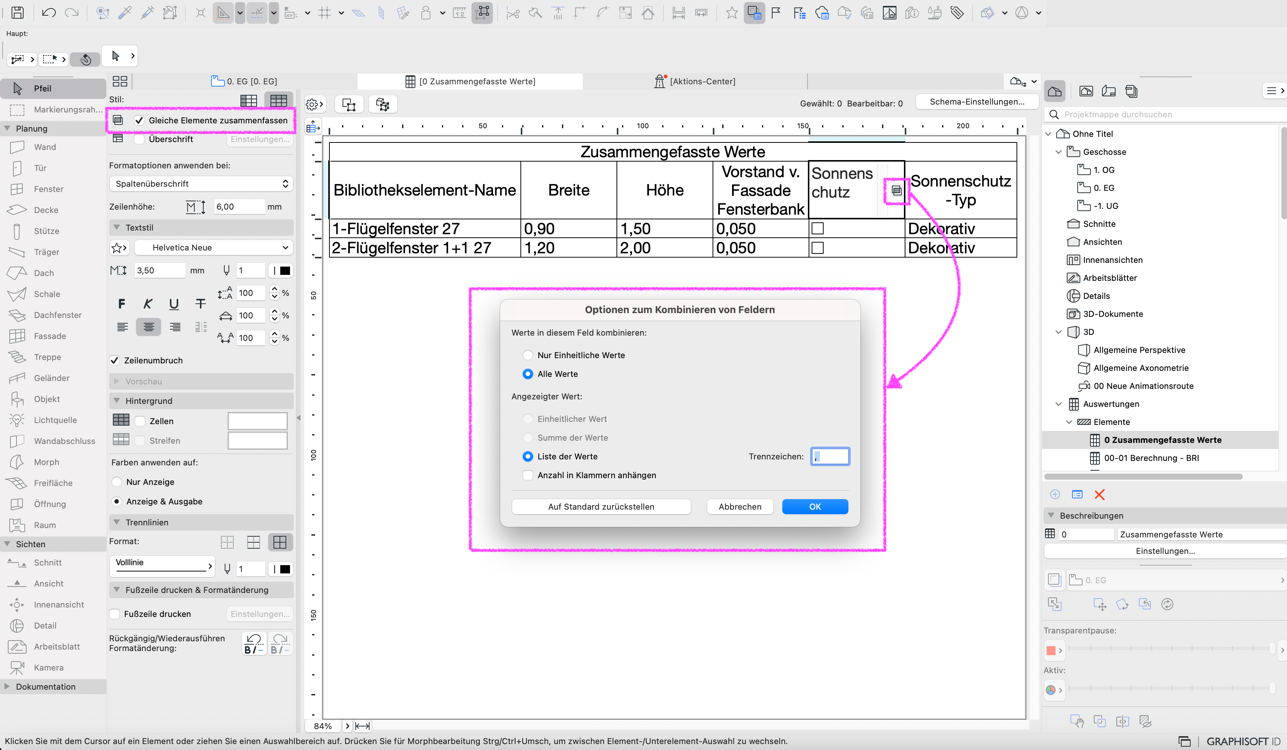Click the save icon in toolbar

[x=17, y=13]
